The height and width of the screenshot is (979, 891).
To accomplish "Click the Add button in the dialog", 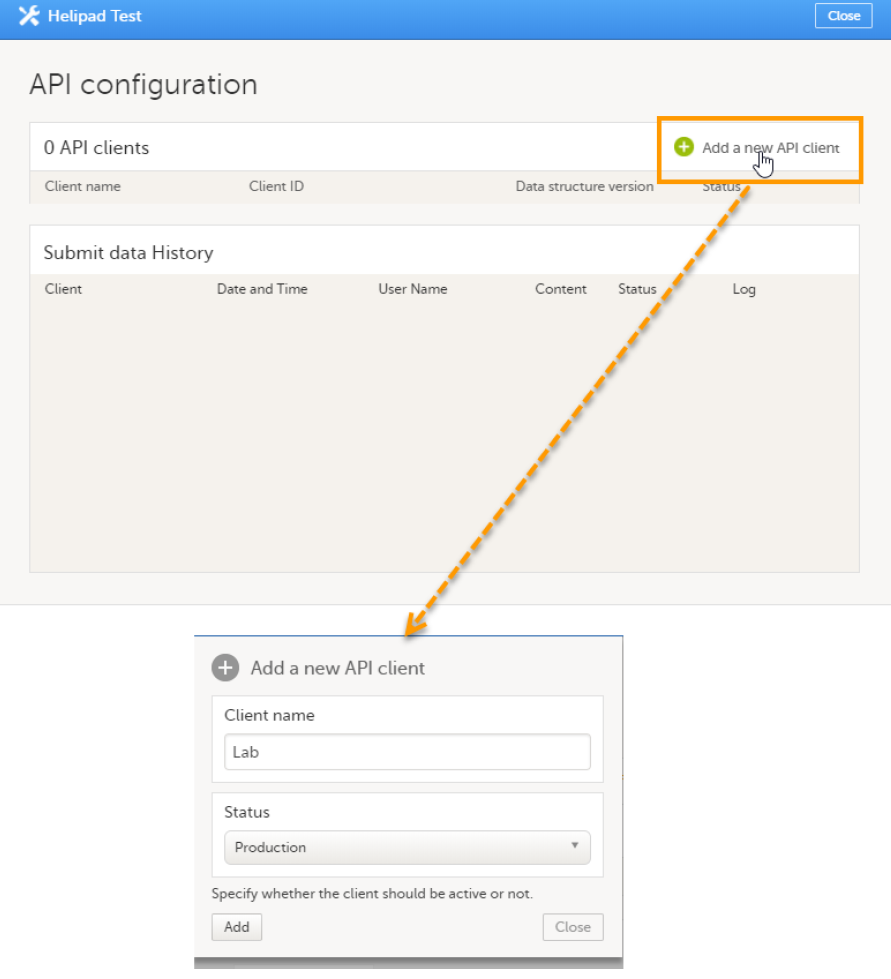I will pos(236,927).
